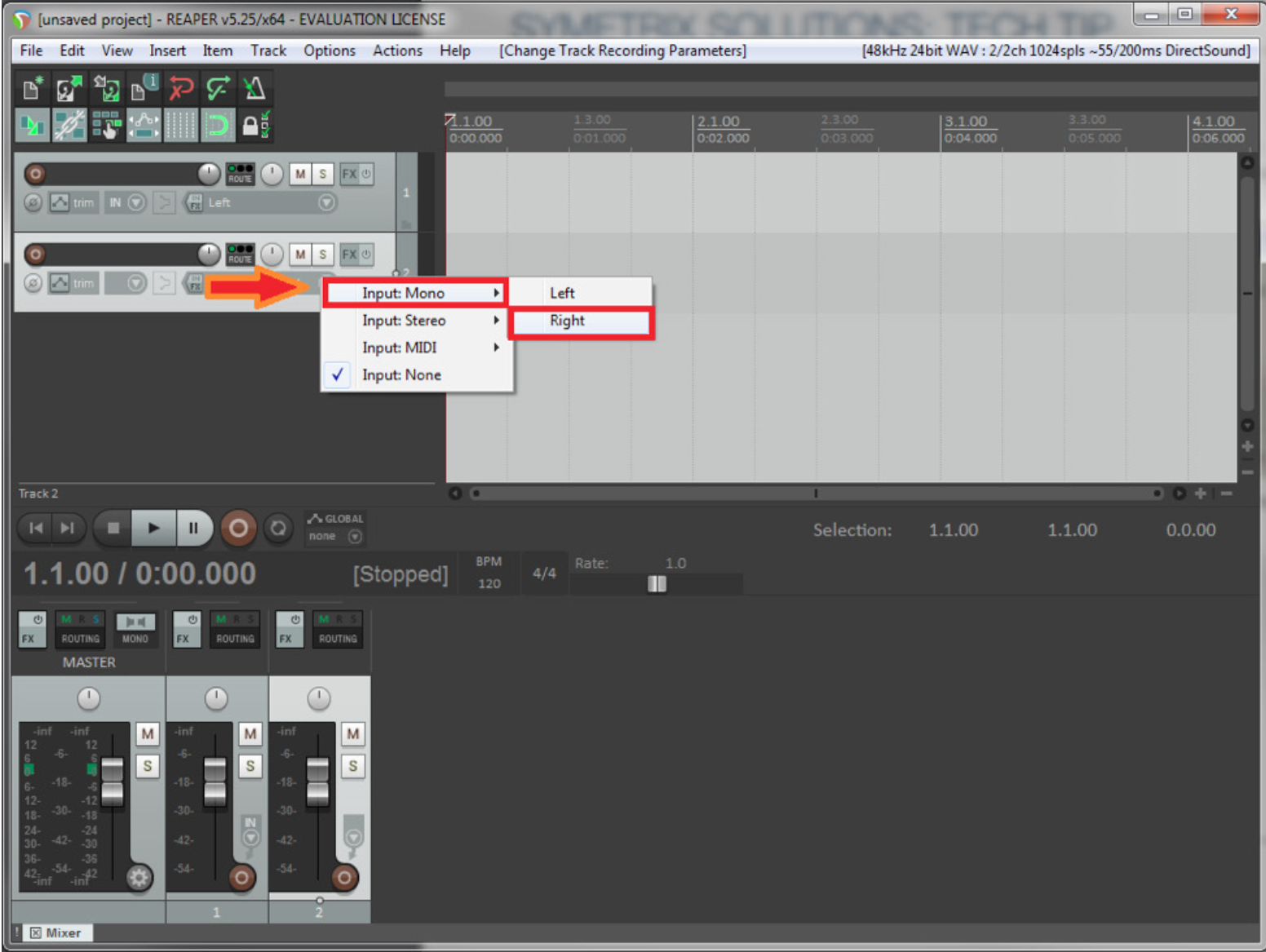The width and height of the screenshot is (1266, 952).
Task: Mute track 1 in track panel
Action: (x=300, y=174)
